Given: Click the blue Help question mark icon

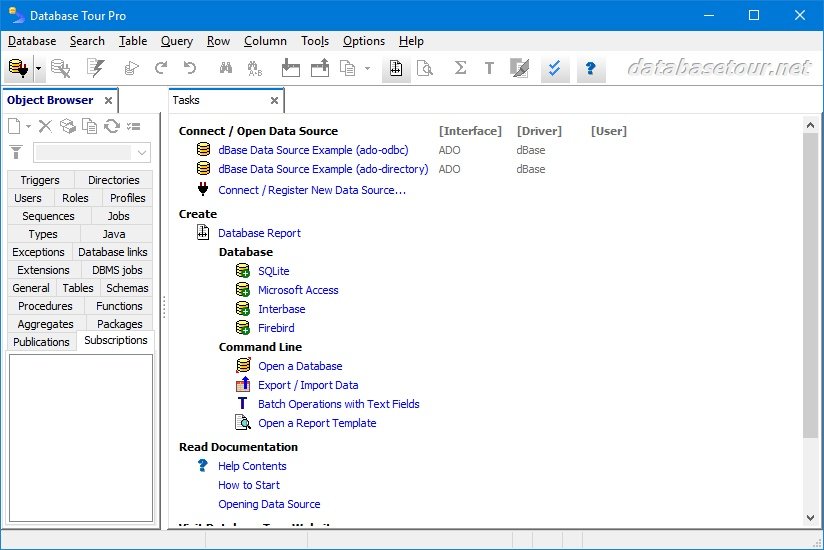Looking at the screenshot, I should click(x=590, y=68).
